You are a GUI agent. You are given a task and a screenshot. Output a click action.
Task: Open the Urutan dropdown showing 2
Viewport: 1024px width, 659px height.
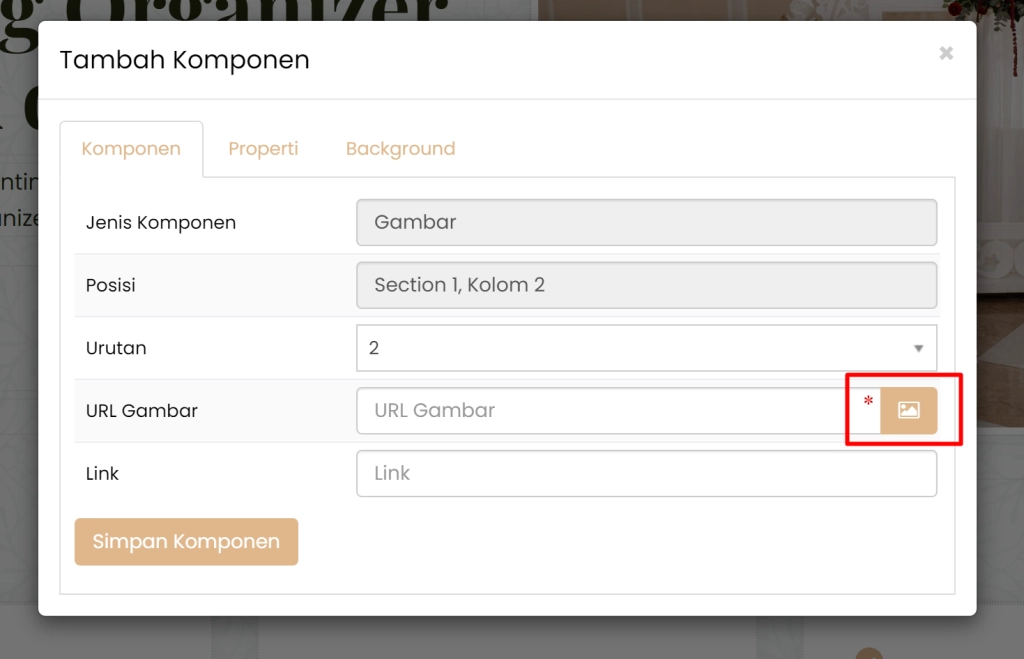click(x=630, y=348)
